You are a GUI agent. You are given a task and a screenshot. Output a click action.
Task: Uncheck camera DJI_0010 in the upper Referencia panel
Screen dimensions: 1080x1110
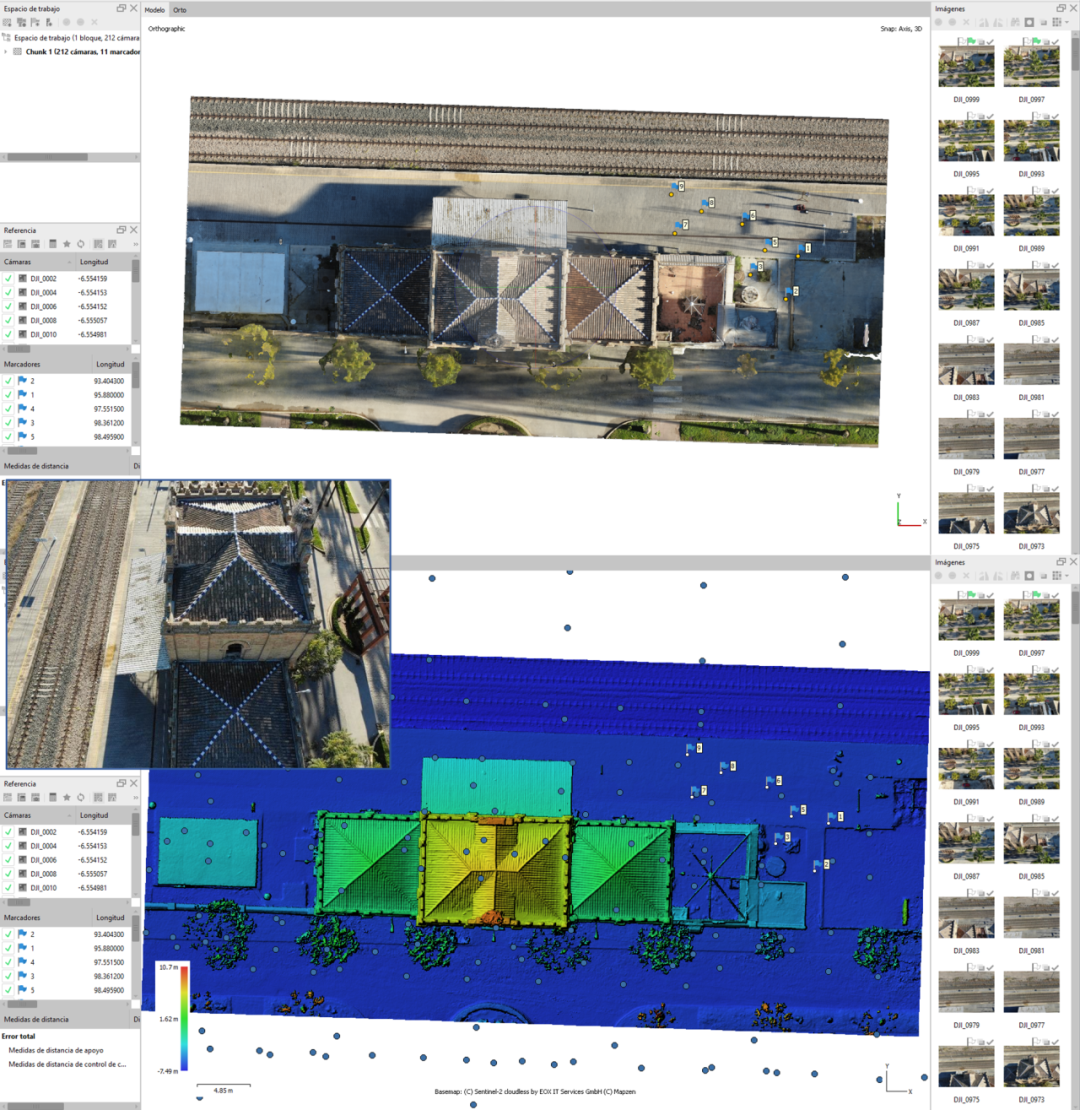[x=8, y=335]
